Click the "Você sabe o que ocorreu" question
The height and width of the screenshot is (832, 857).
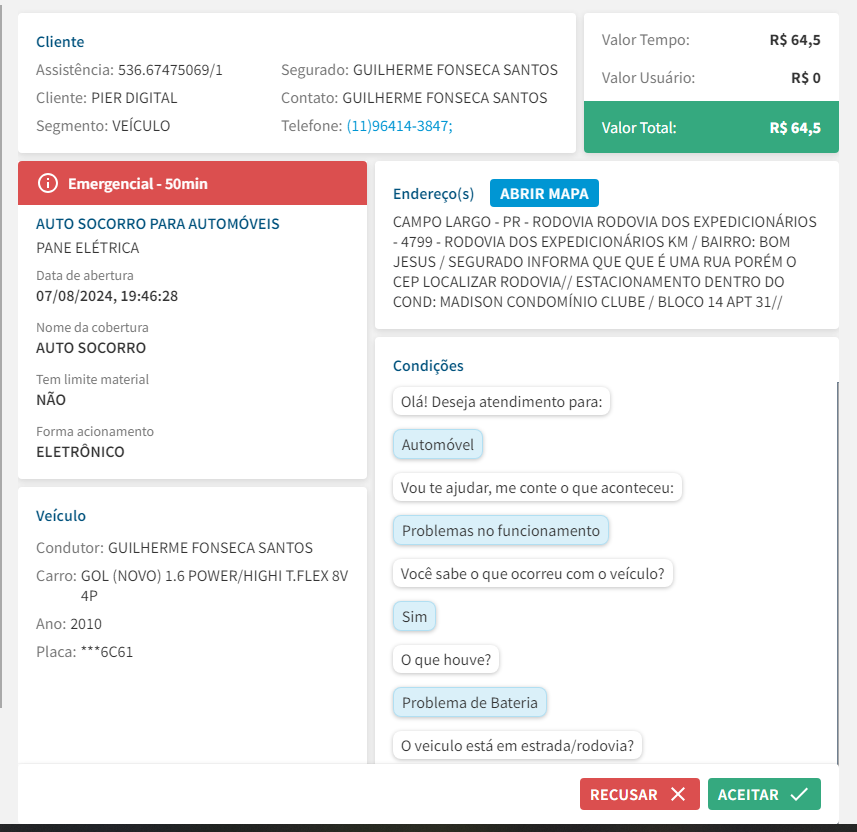point(533,574)
